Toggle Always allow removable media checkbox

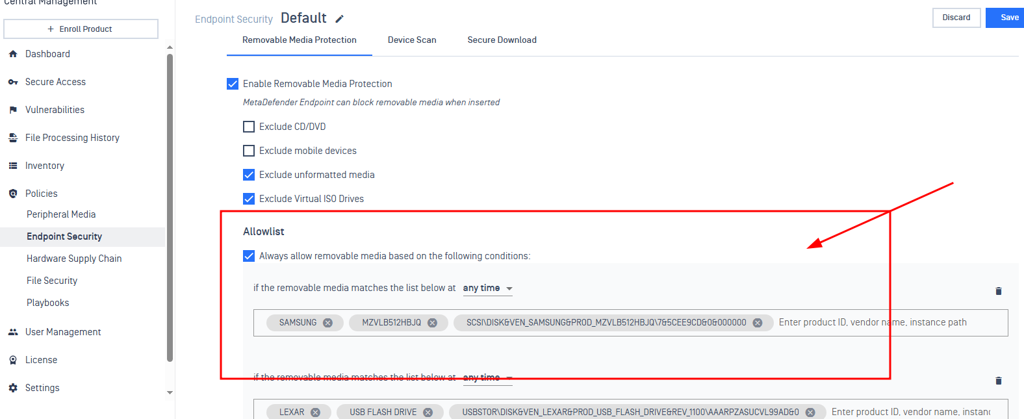click(249, 256)
